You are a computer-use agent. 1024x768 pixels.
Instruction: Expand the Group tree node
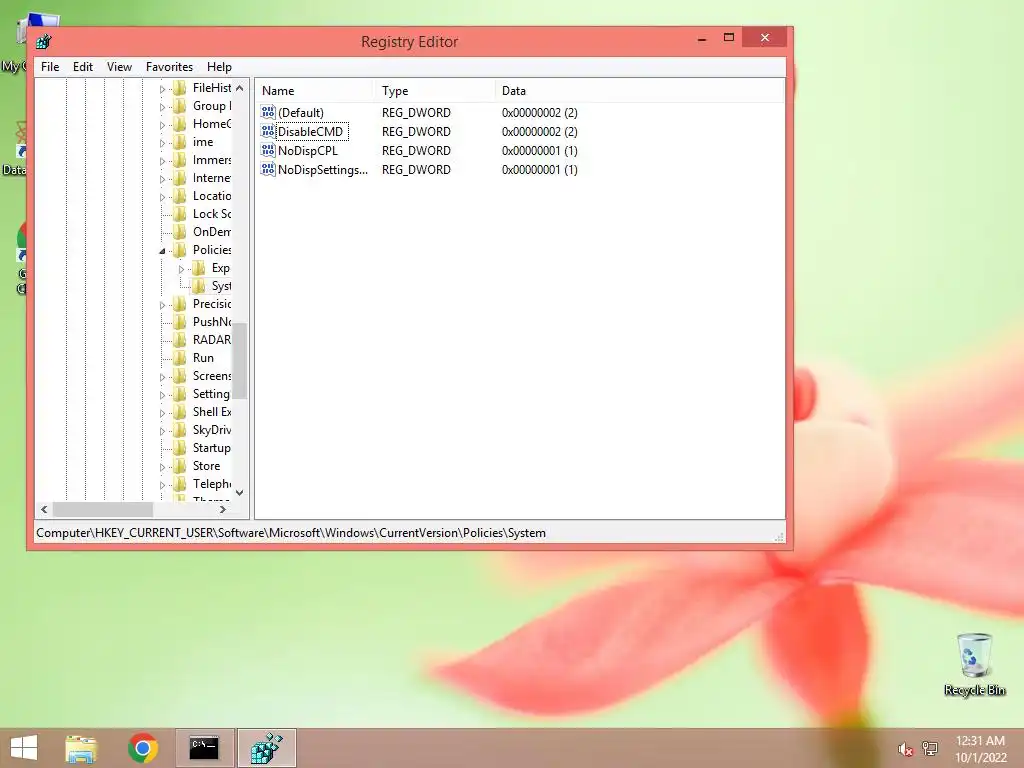pos(162,107)
